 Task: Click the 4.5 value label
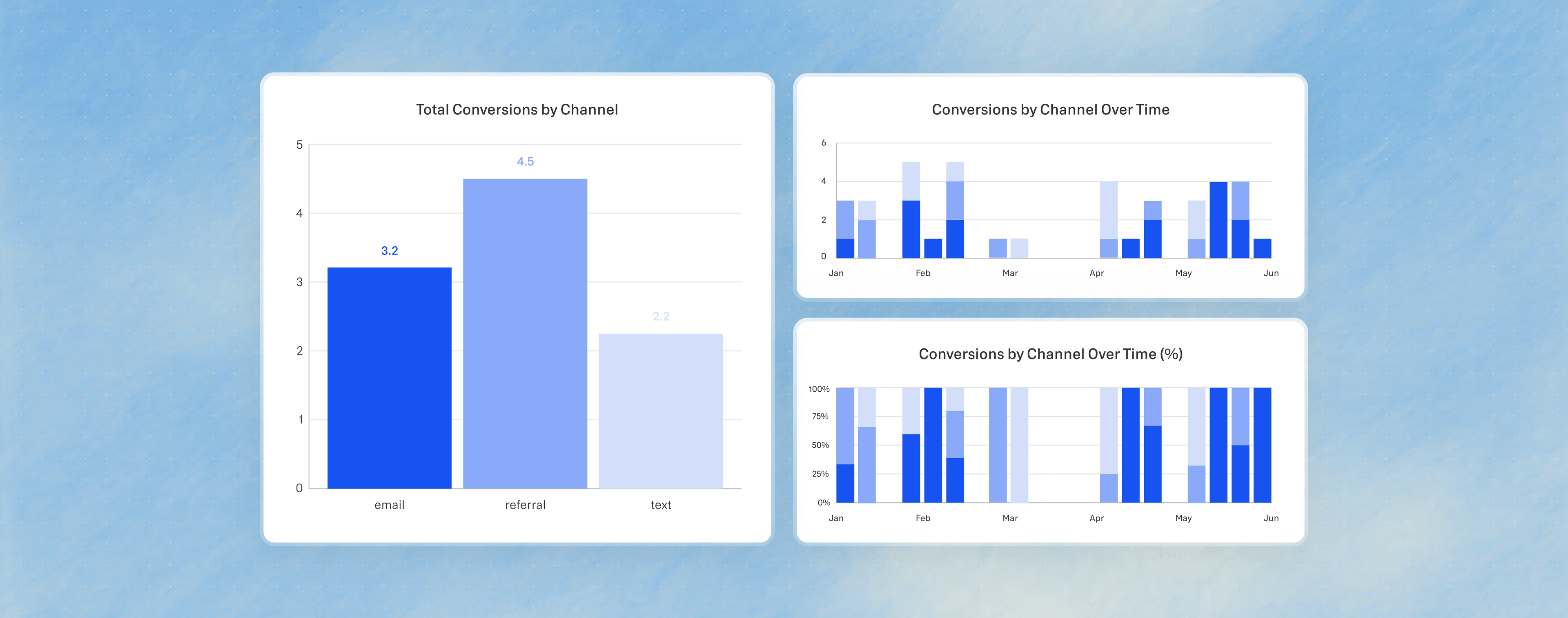(525, 161)
